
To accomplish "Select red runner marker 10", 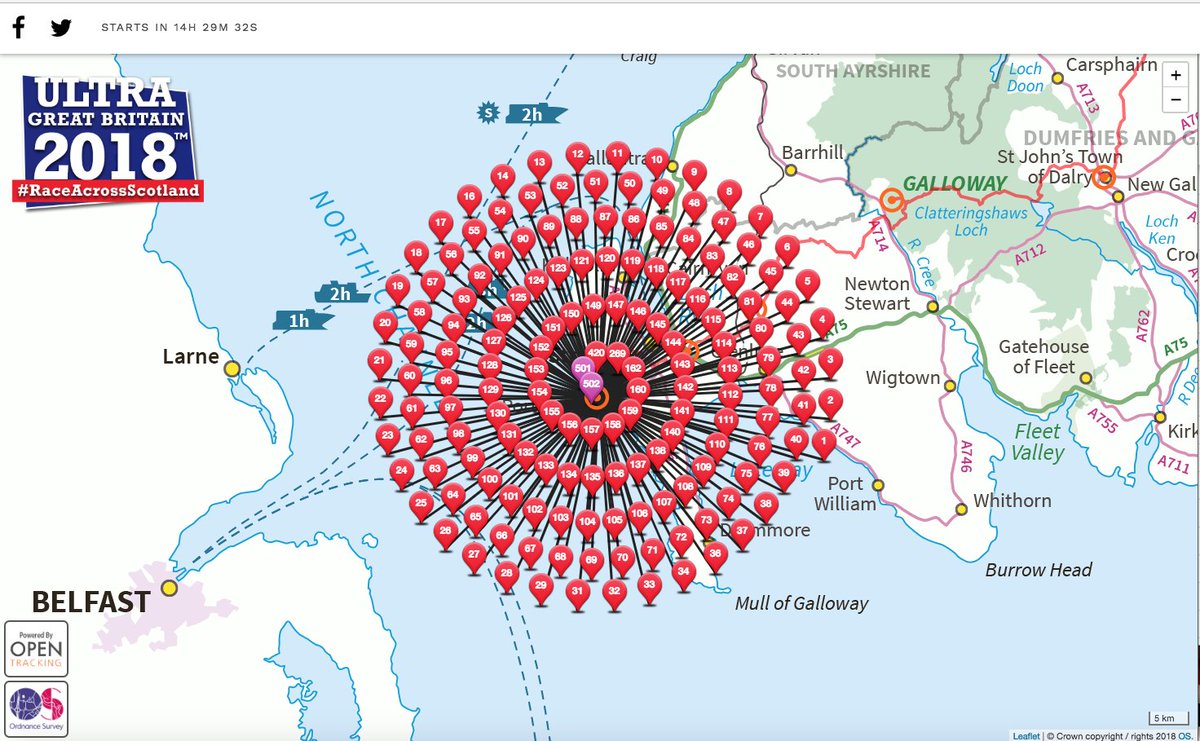I will [x=656, y=162].
